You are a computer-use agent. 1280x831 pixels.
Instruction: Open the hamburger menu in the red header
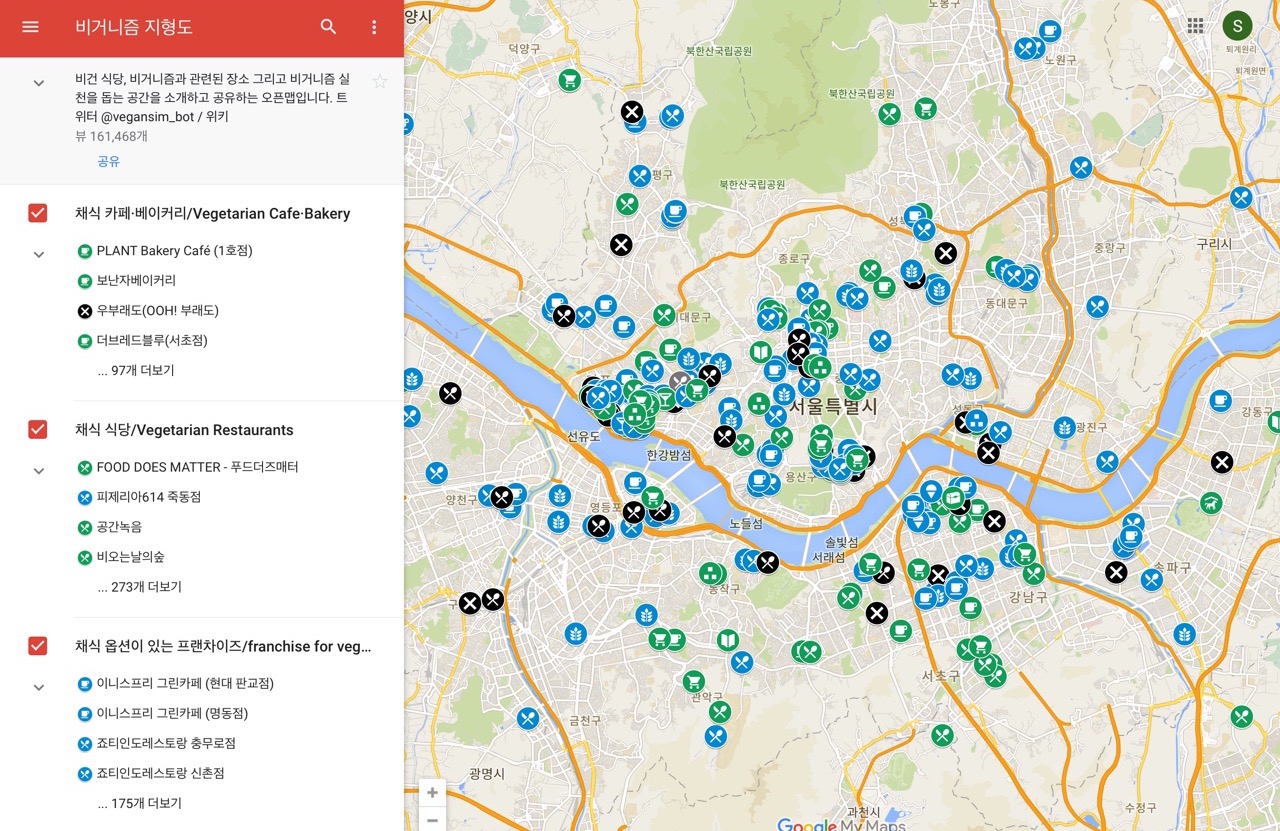[30, 27]
